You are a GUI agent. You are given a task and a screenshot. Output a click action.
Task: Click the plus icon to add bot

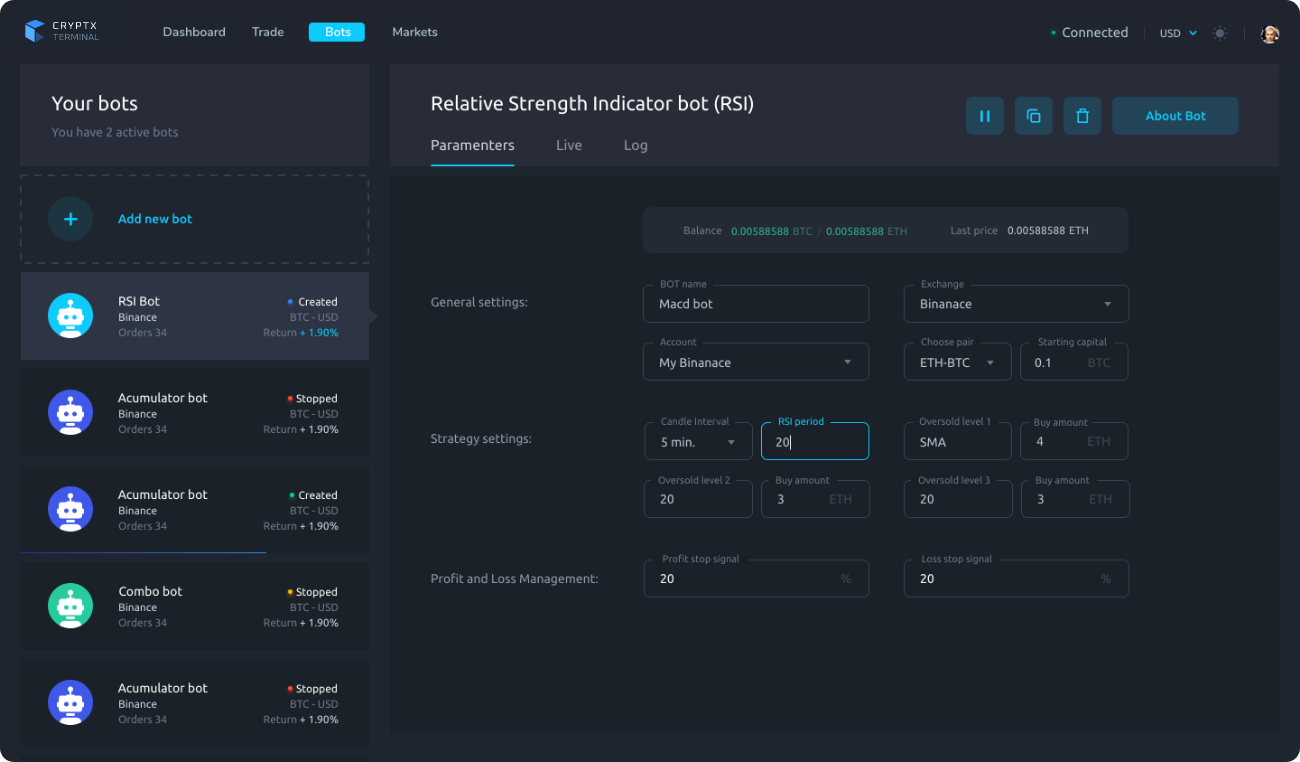tap(70, 219)
